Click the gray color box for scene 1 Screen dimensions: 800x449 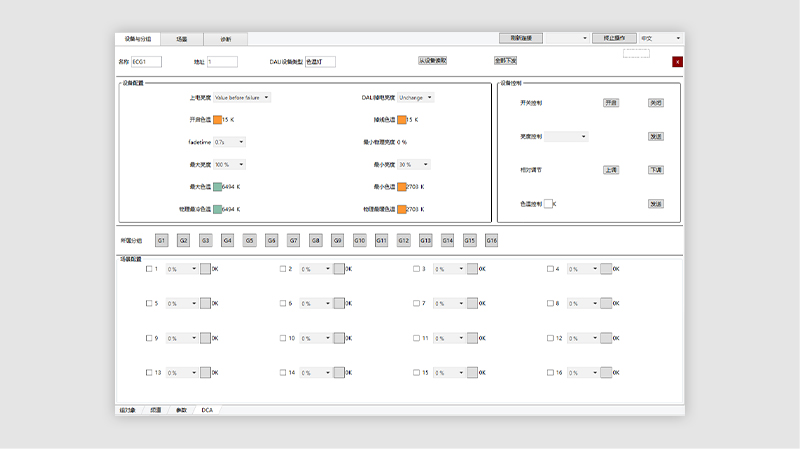(x=205, y=269)
